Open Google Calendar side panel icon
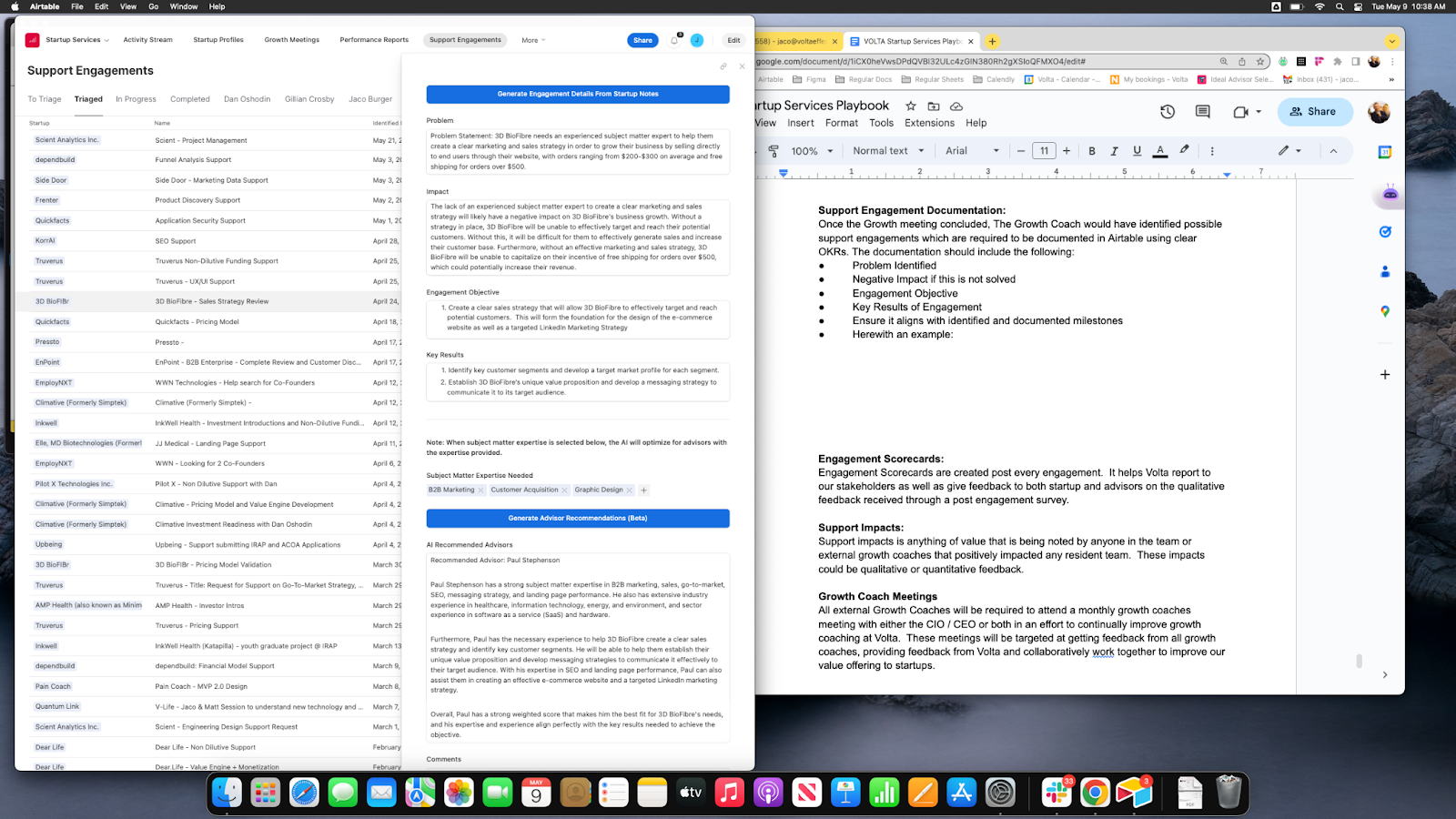Screen dimensions: 1456x819 click(1385, 152)
